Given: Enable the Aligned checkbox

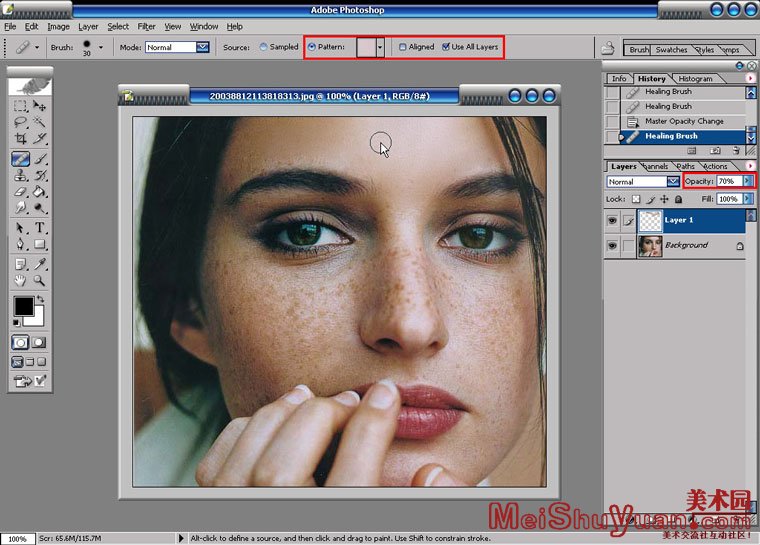Looking at the screenshot, I should click(402, 47).
